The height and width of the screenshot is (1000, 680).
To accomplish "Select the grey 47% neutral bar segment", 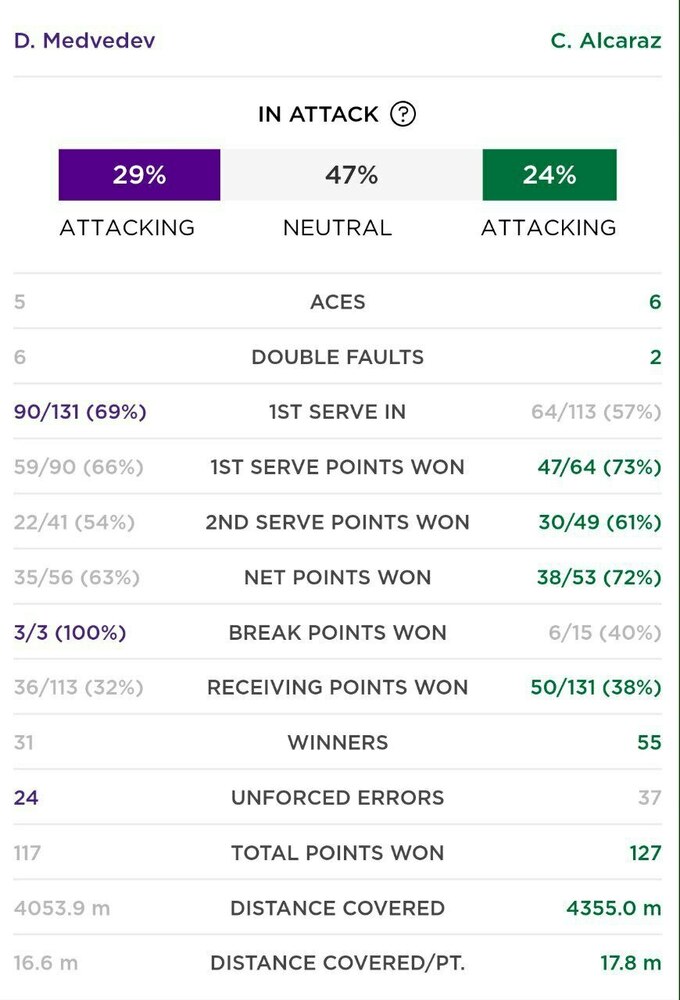I will 351,175.
